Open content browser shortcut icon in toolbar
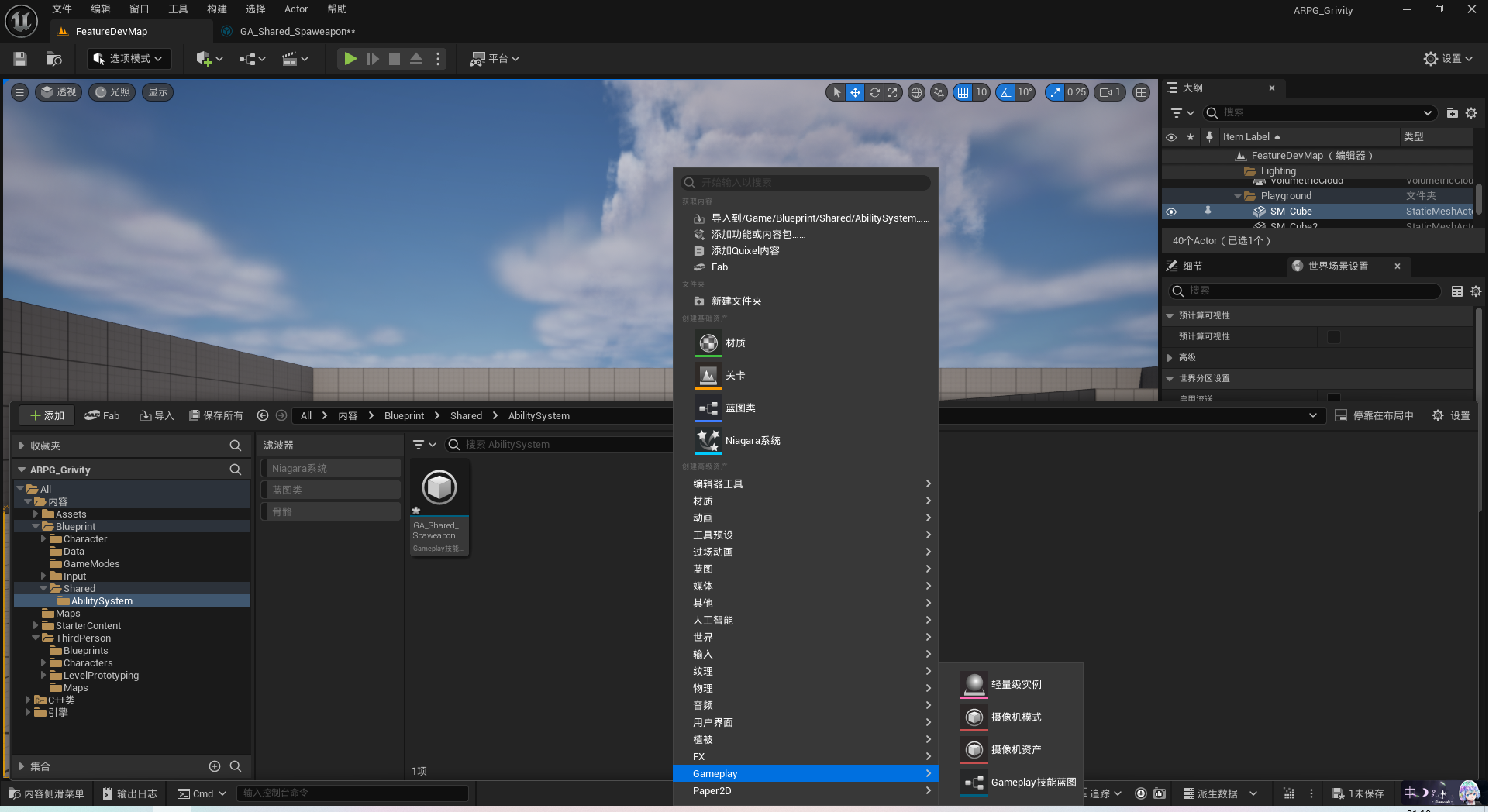Screen dimensions: 1489x812 pos(53,59)
